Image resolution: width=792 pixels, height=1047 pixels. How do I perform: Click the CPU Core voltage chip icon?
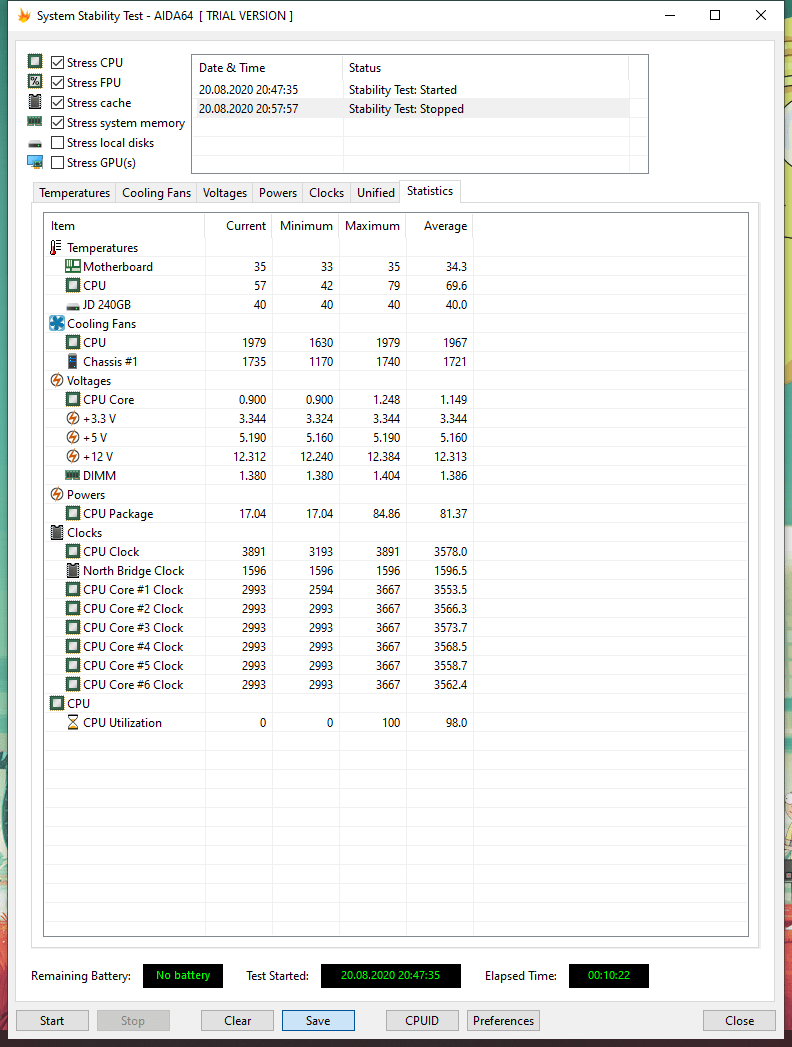[x=73, y=399]
